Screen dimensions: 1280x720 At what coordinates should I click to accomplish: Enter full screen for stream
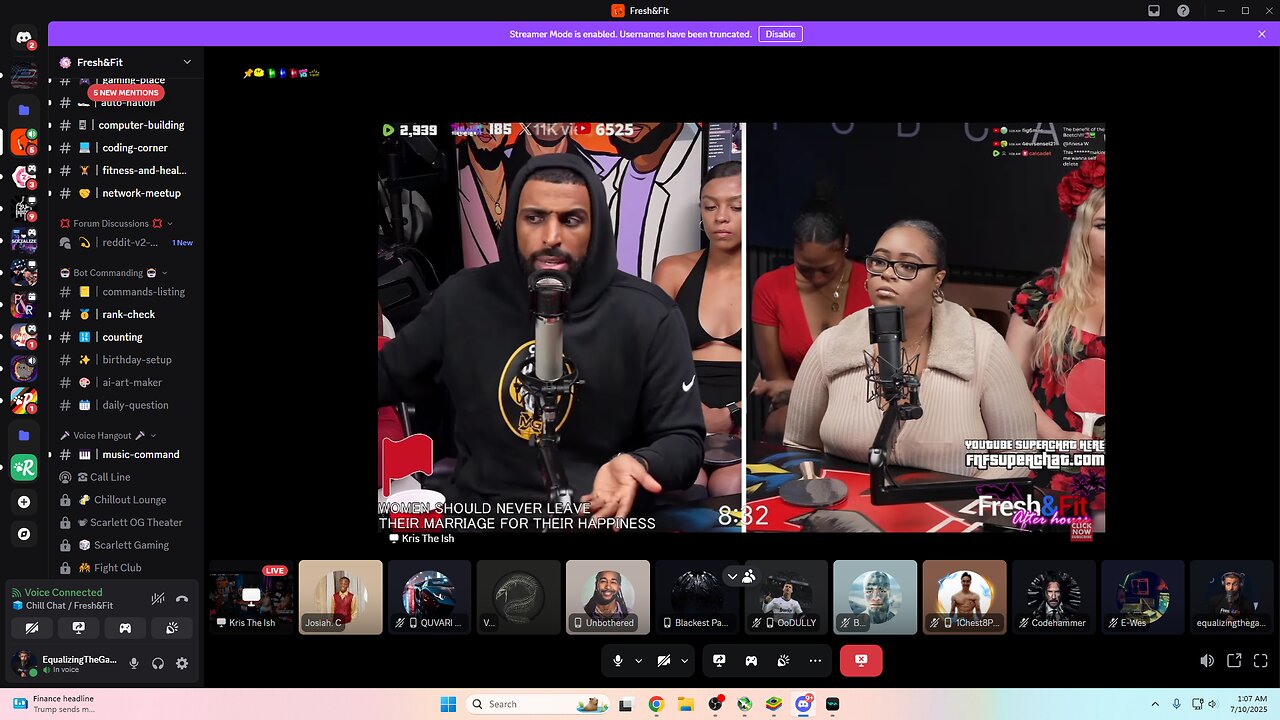pos(1260,661)
